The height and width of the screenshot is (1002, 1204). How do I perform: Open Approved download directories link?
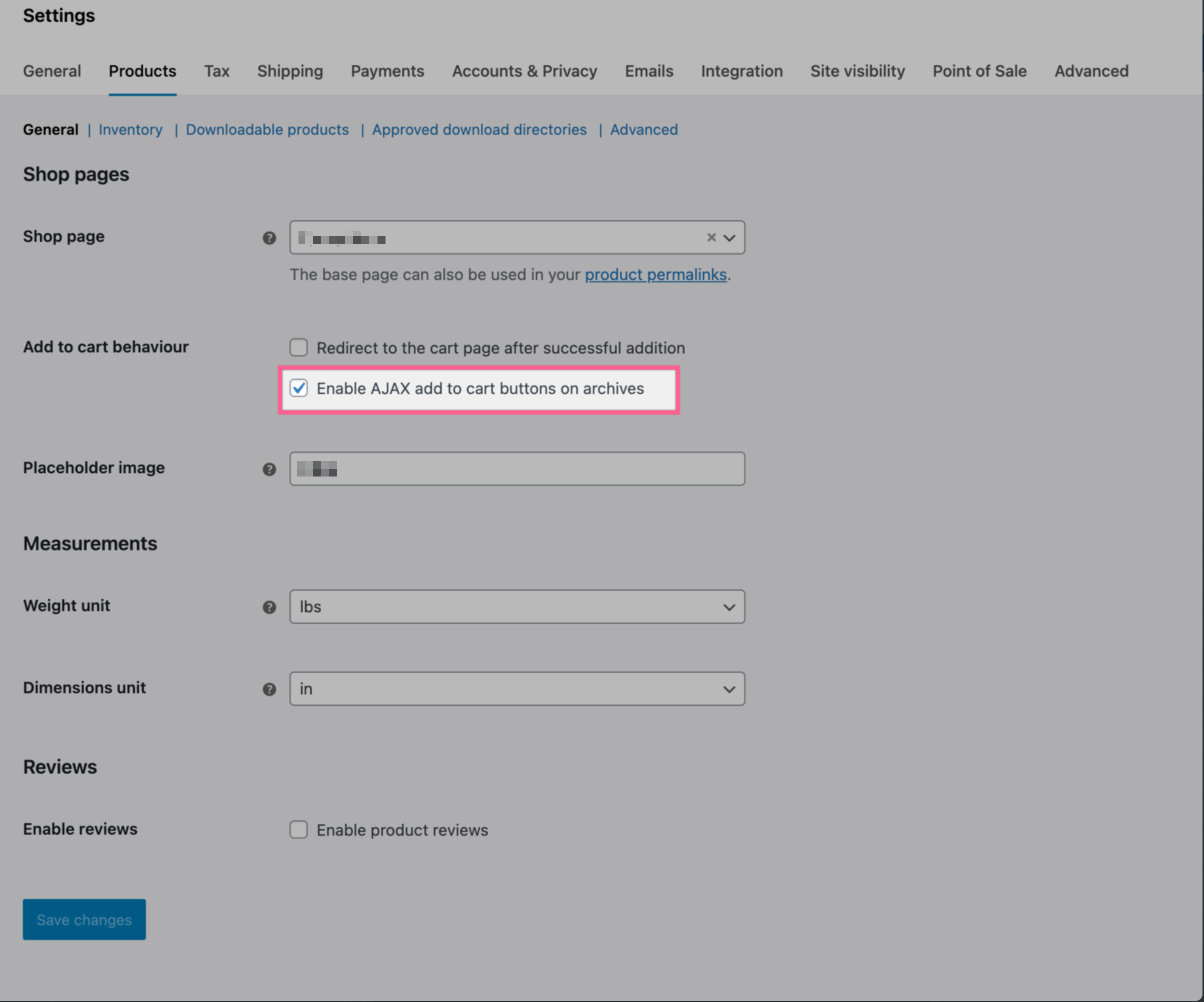click(478, 129)
